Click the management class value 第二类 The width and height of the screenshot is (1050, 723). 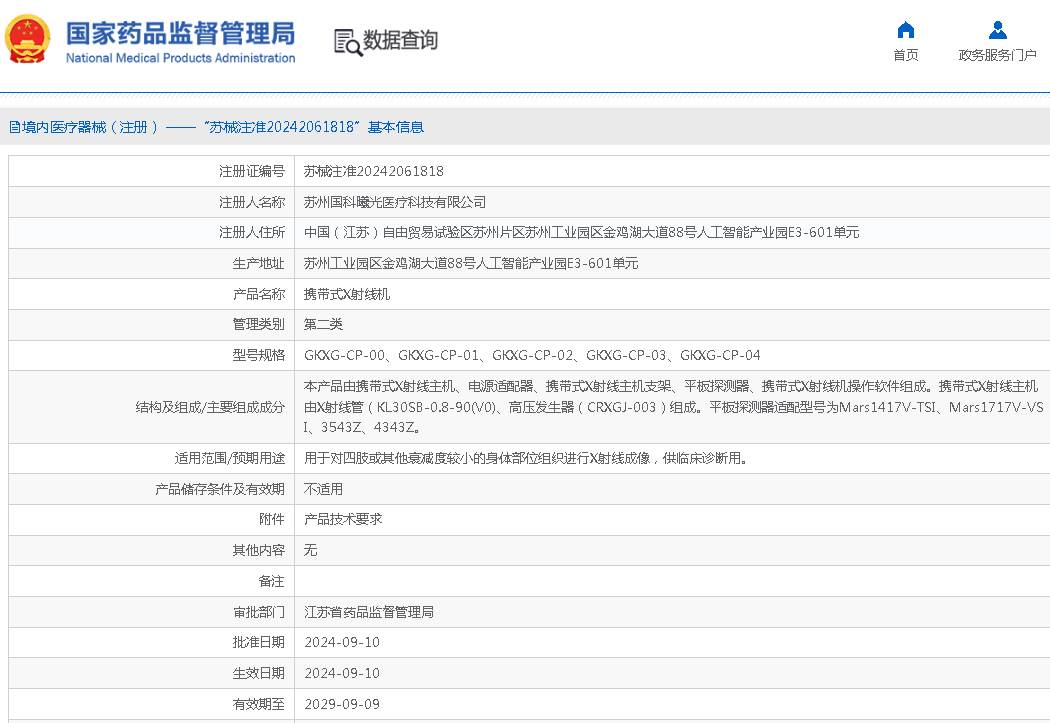pyautogui.click(x=323, y=324)
